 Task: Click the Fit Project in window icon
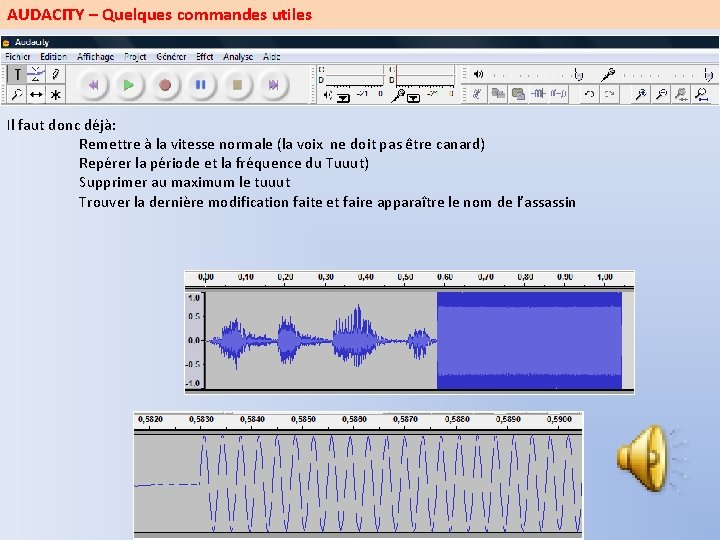tap(701, 94)
